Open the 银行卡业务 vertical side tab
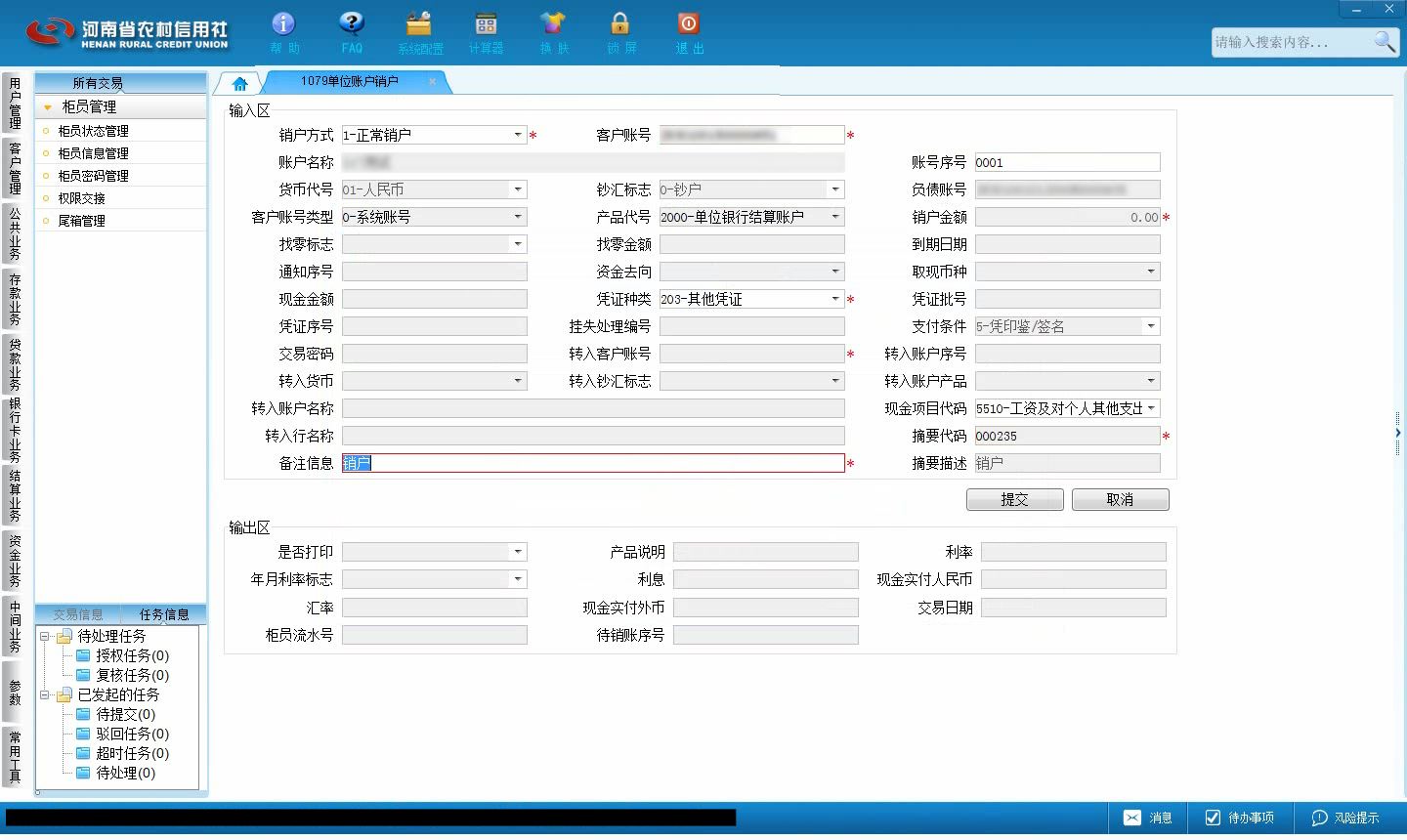Viewport: 1407px width, 840px height. pos(14,430)
